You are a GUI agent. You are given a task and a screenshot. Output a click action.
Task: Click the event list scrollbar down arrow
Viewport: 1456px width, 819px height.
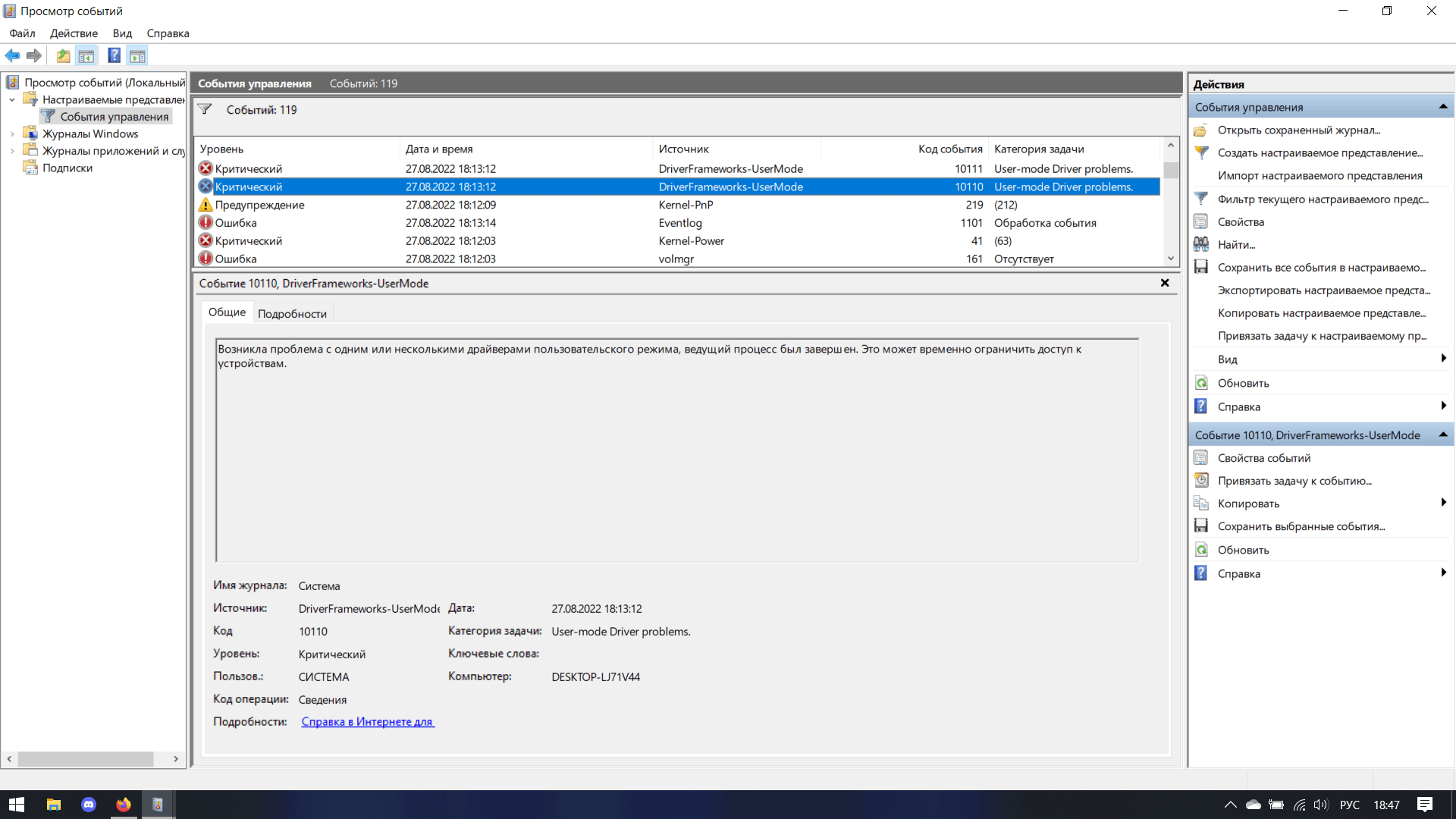(1171, 259)
